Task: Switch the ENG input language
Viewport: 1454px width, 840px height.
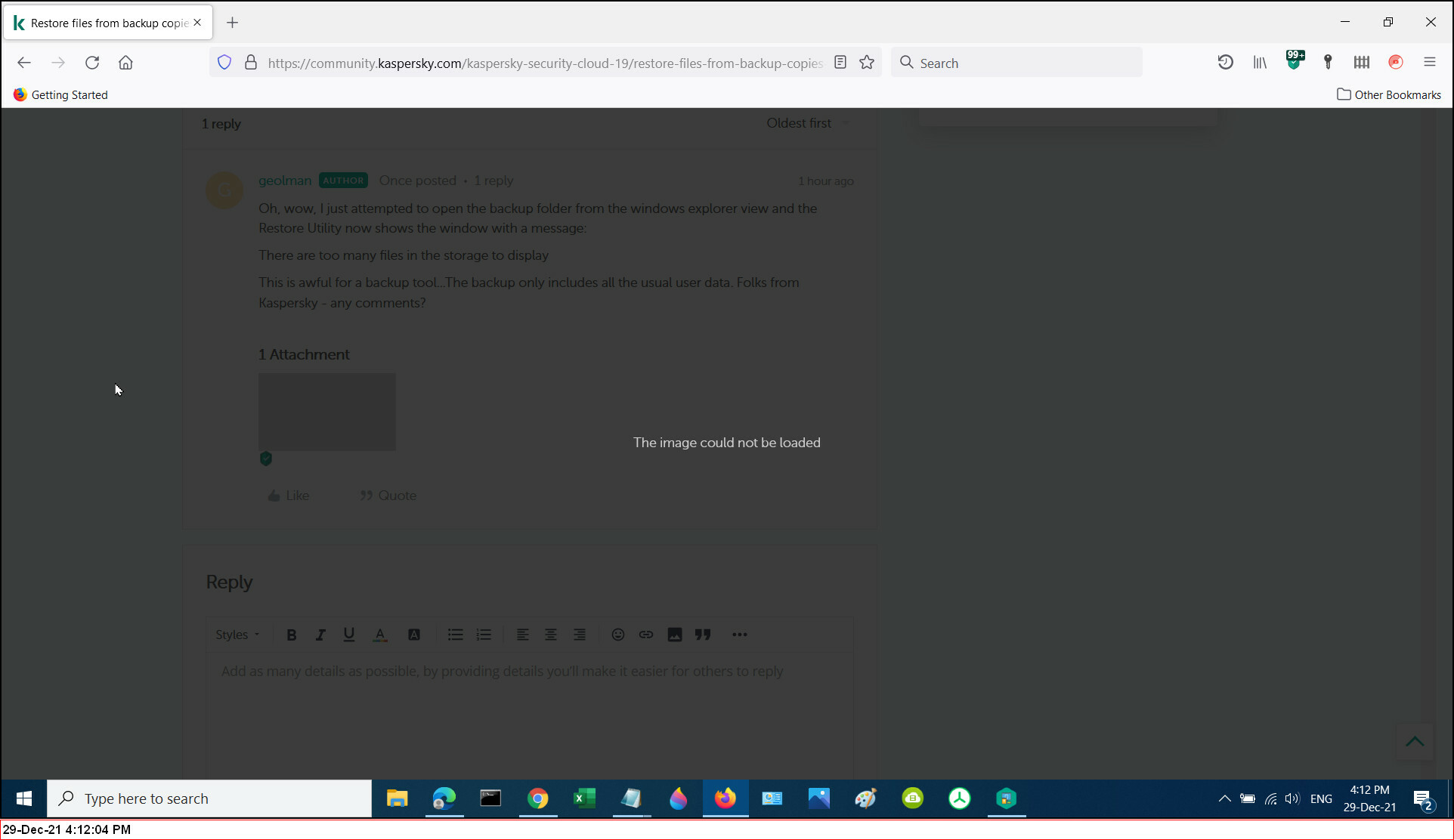Action: 1321,798
